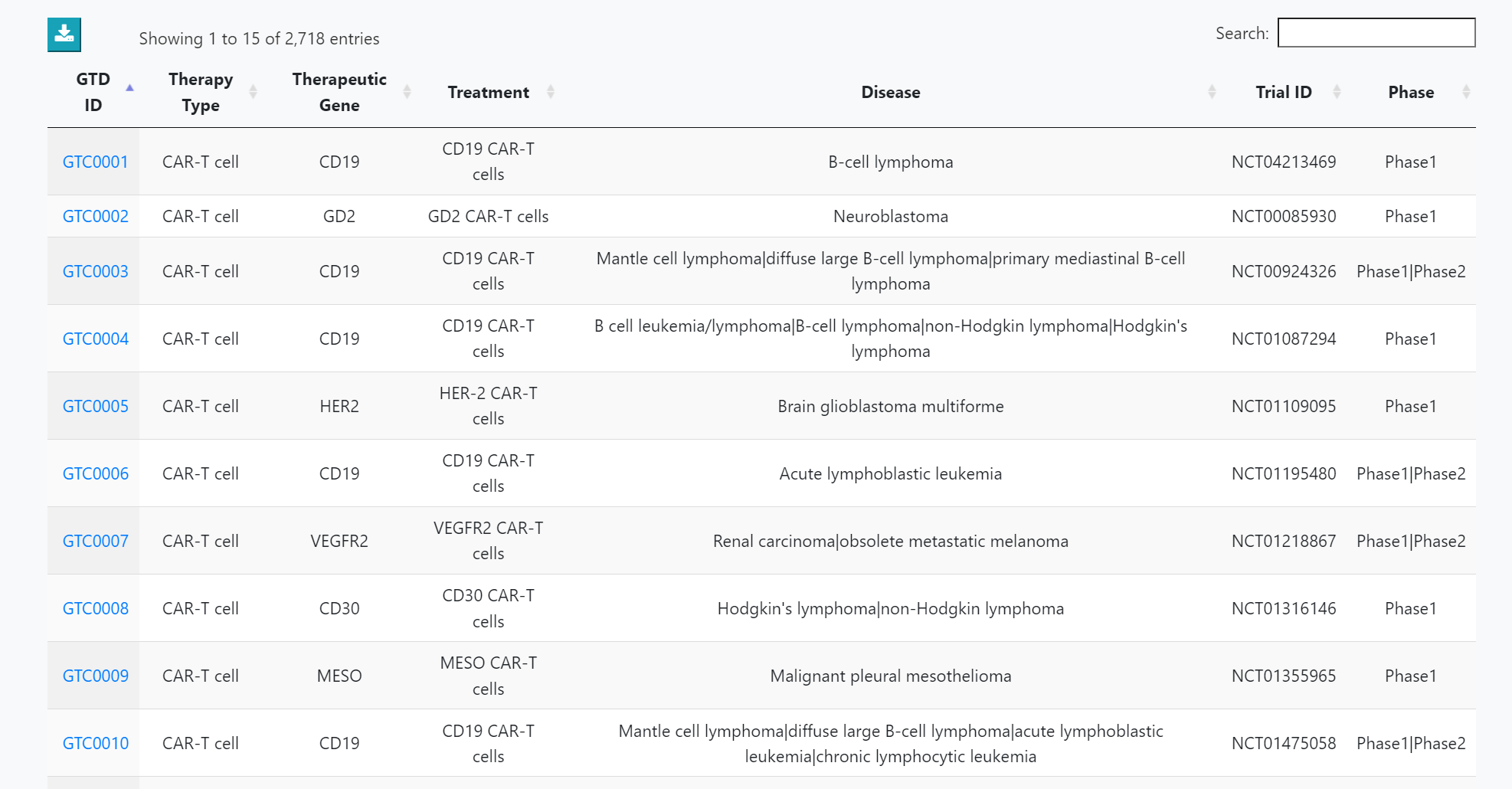Open GTC0001 record link
The image size is (1512, 789).
pos(95,162)
